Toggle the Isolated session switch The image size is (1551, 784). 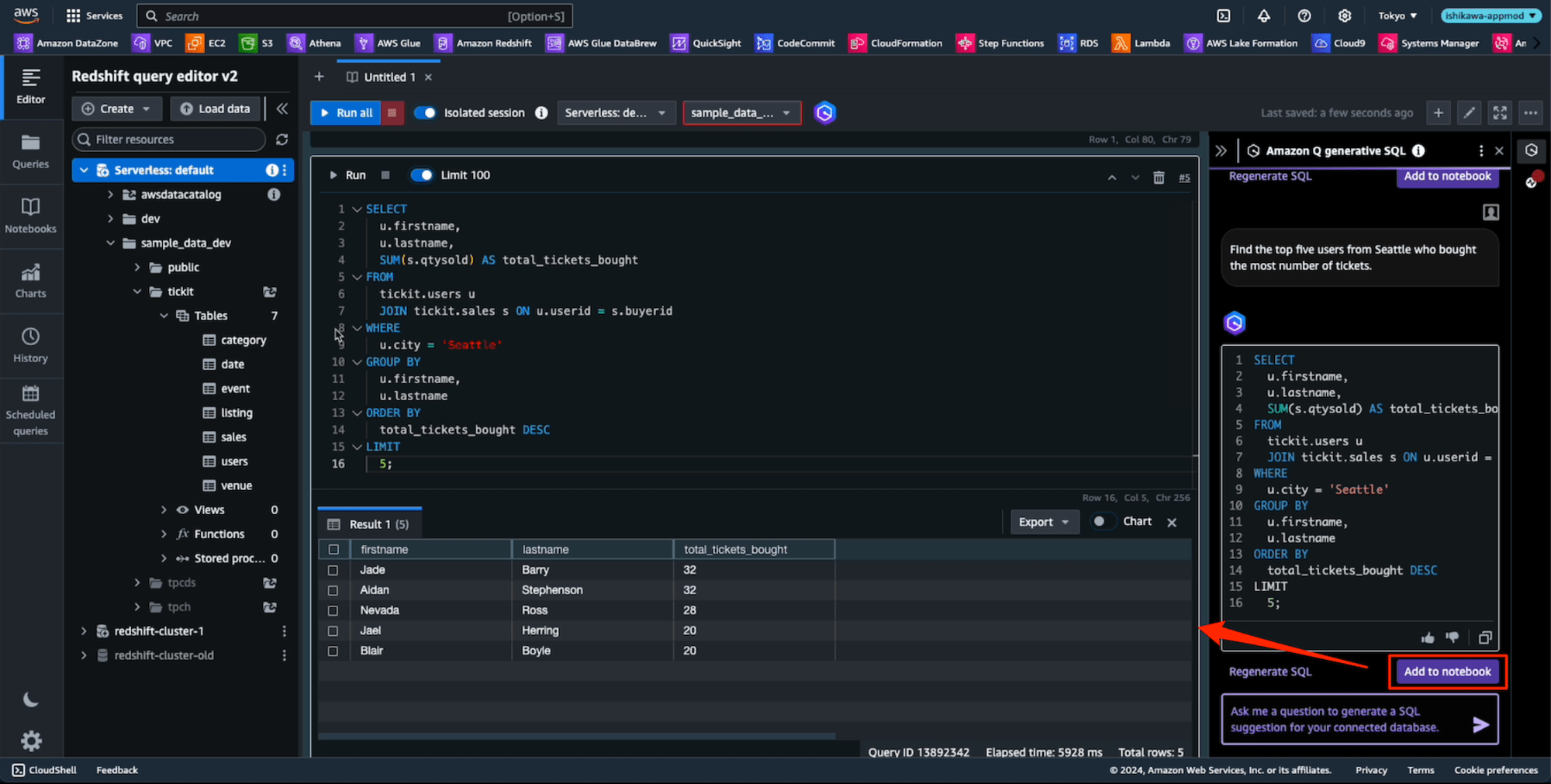click(424, 112)
